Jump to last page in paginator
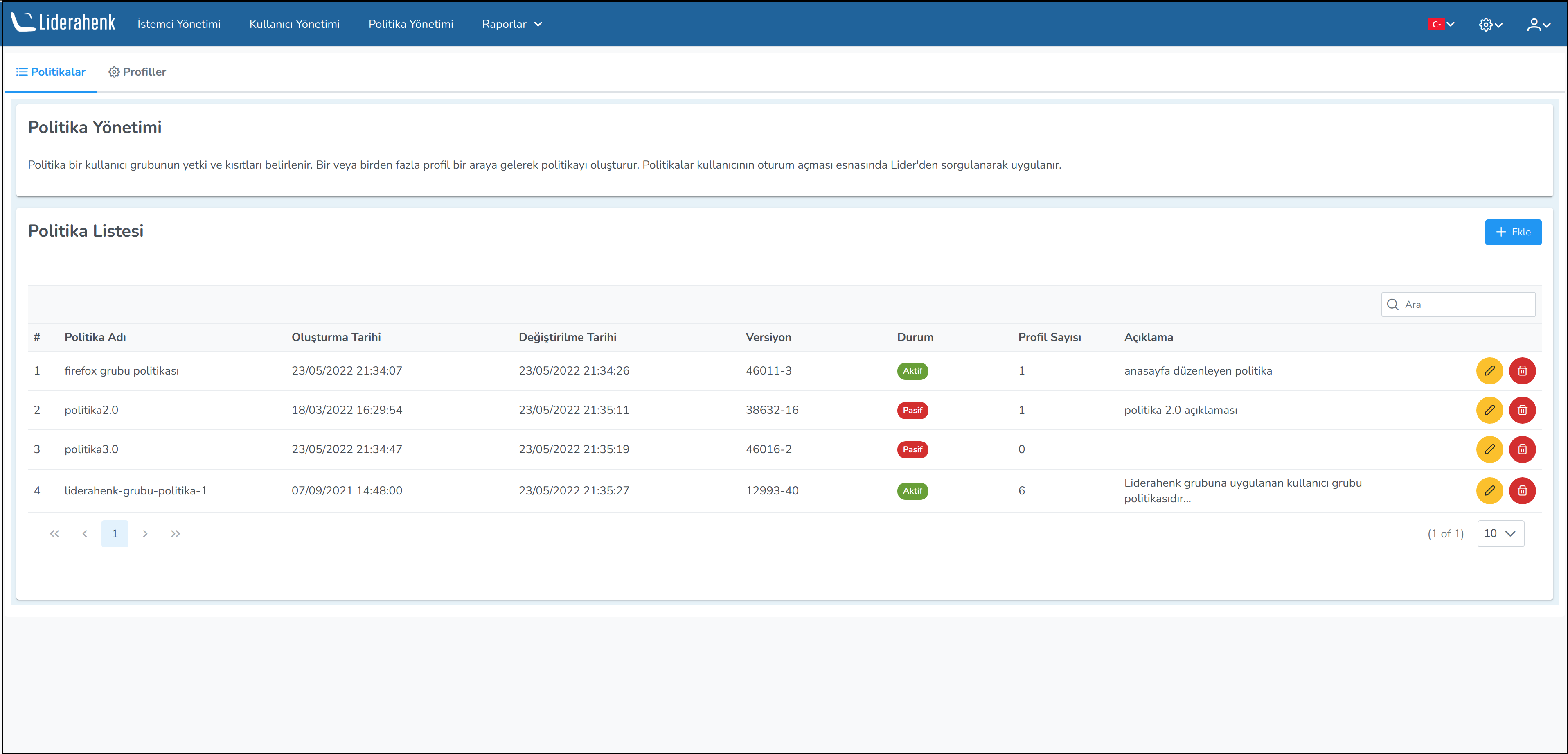Image resolution: width=1568 pixels, height=754 pixels. (x=175, y=533)
